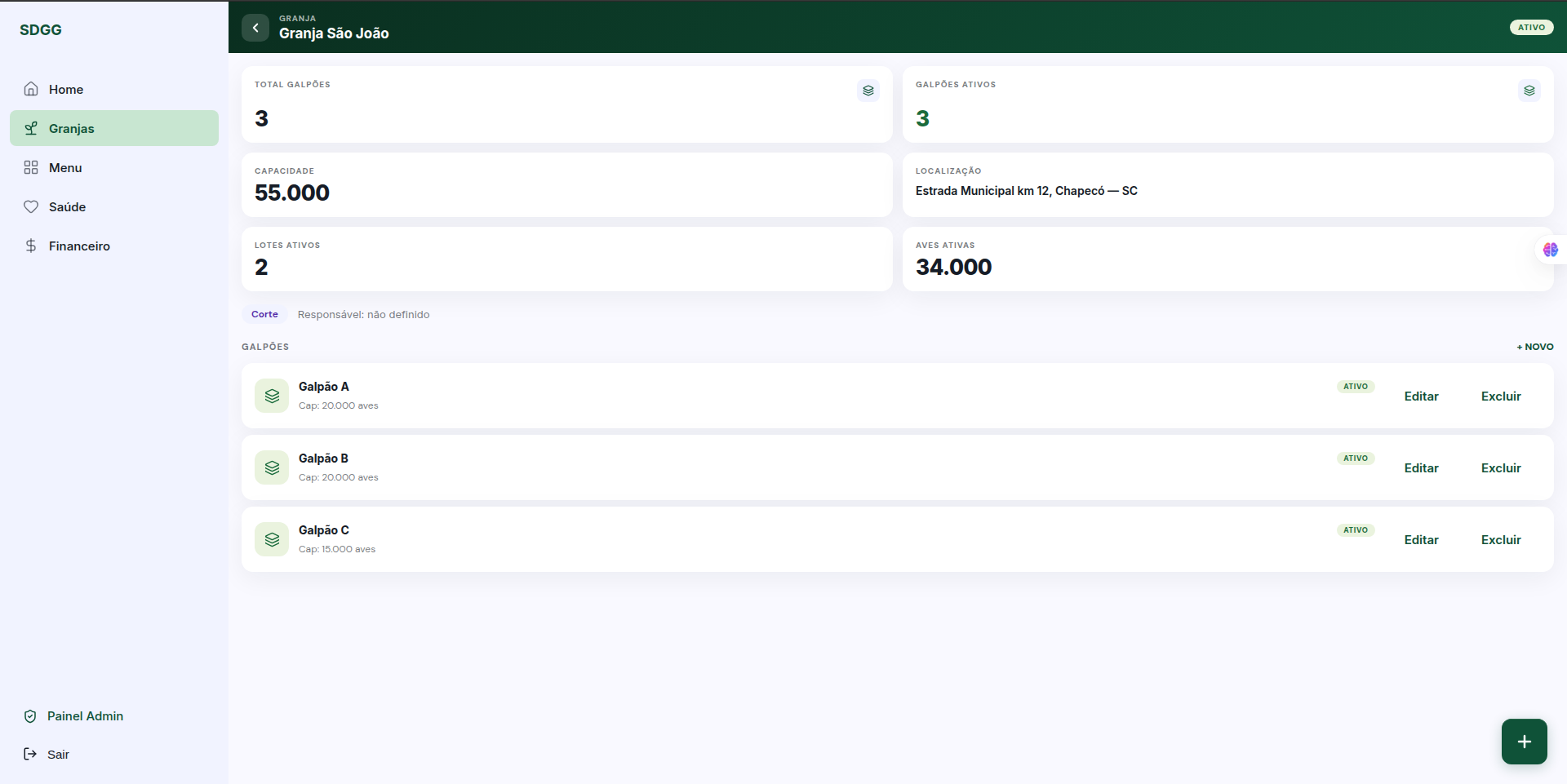Screen dimensions: 1567x784
Task: Click the GALPÕES section heading
Action: tap(265, 347)
